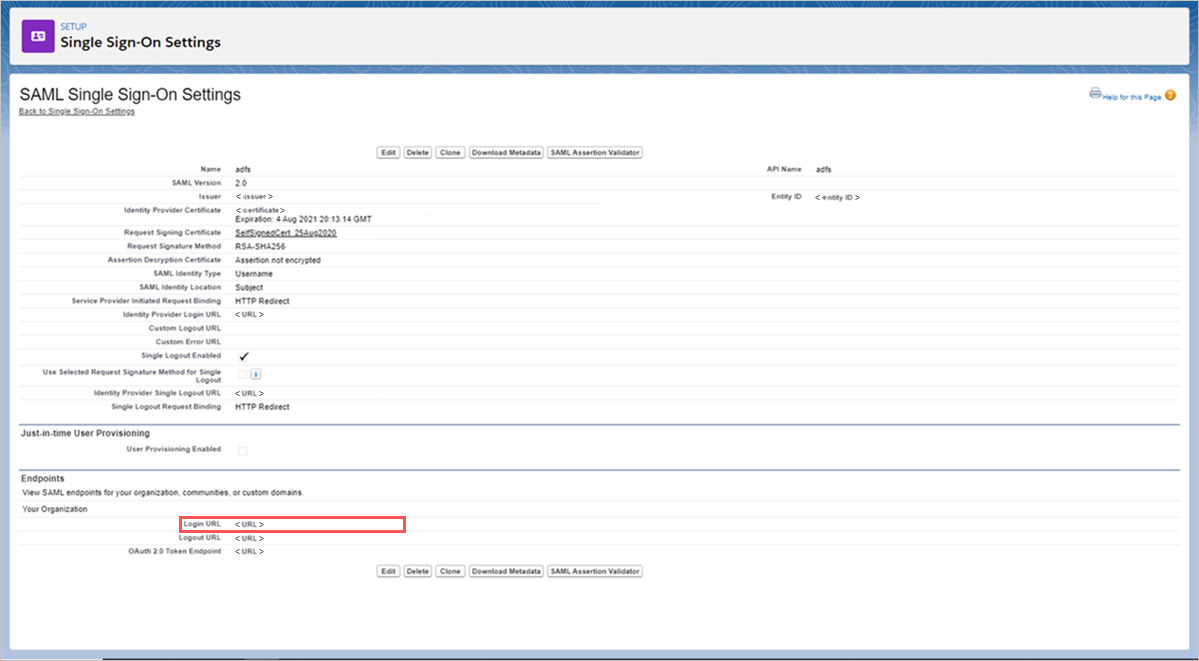This screenshot has width=1199, height=661.
Task: Follow the Back to Single Sign-On Settings link
Action: click(x=78, y=111)
